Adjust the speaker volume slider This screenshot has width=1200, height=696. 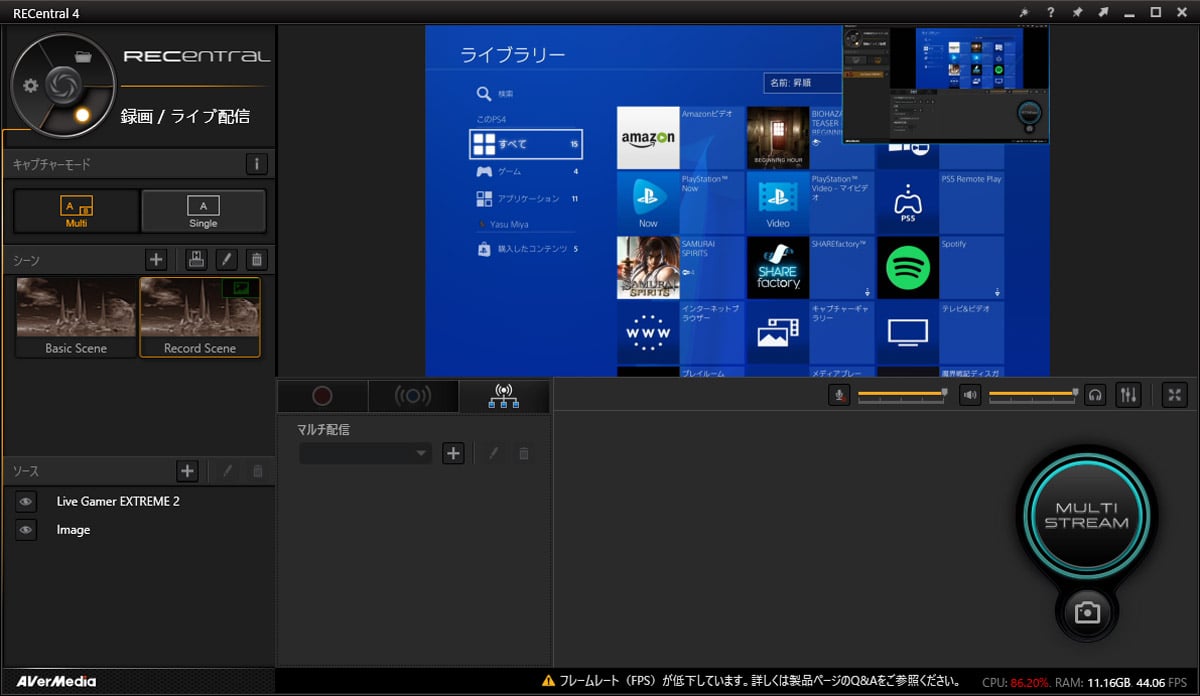tap(1034, 395)
